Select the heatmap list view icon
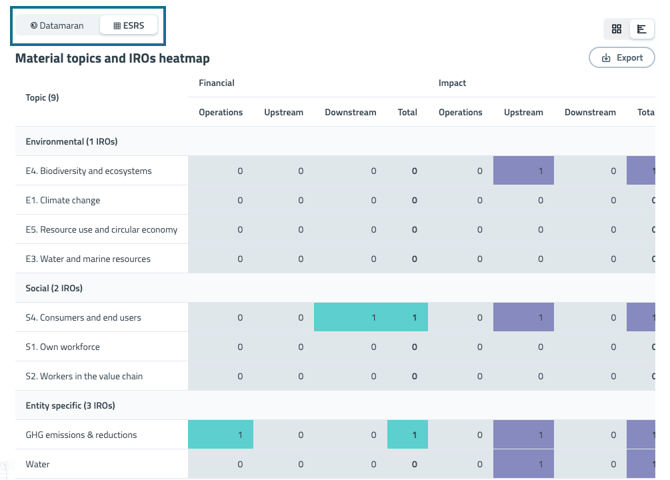670x480 pixels. pos(641,29)
